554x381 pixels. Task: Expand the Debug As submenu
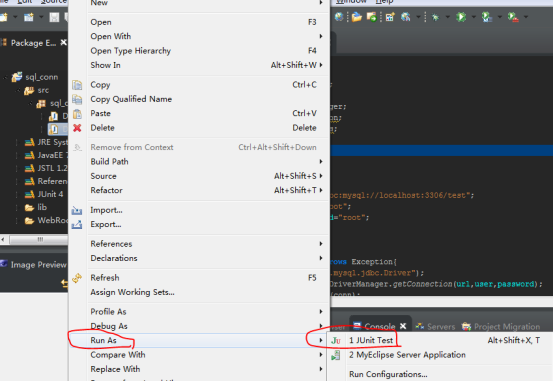[x=321, y=326]
